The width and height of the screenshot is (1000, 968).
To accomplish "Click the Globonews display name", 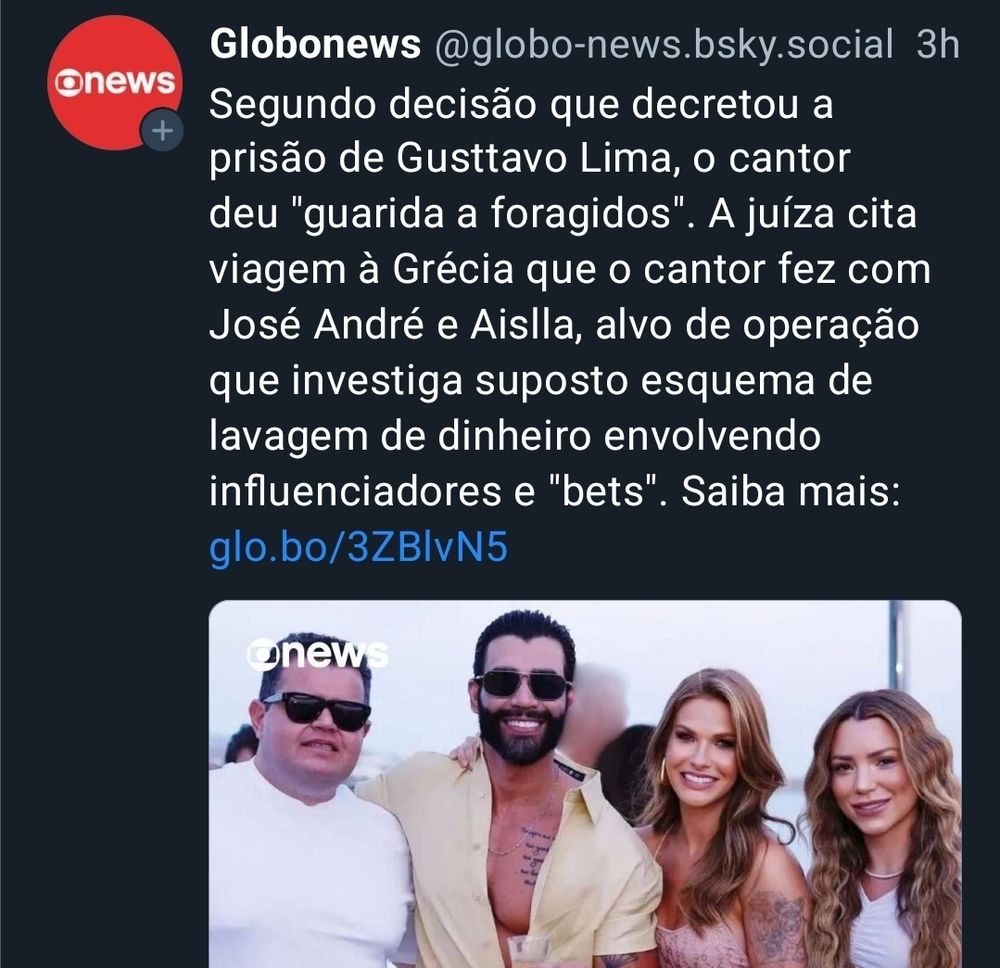I will point(315,44).
